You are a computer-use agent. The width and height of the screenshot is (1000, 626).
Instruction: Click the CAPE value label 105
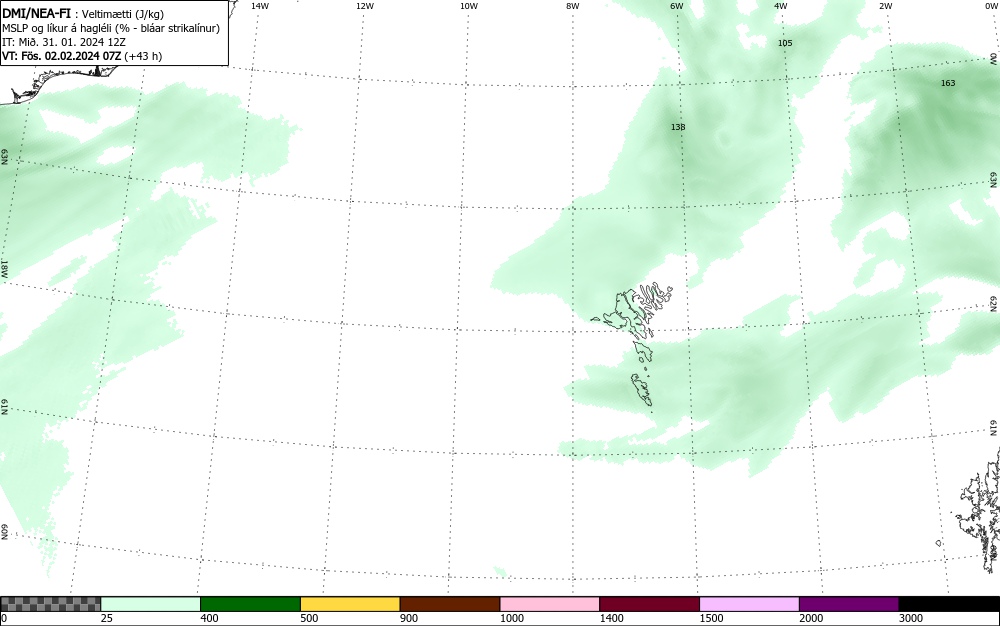pyautogui.click(x=785, y=43)
